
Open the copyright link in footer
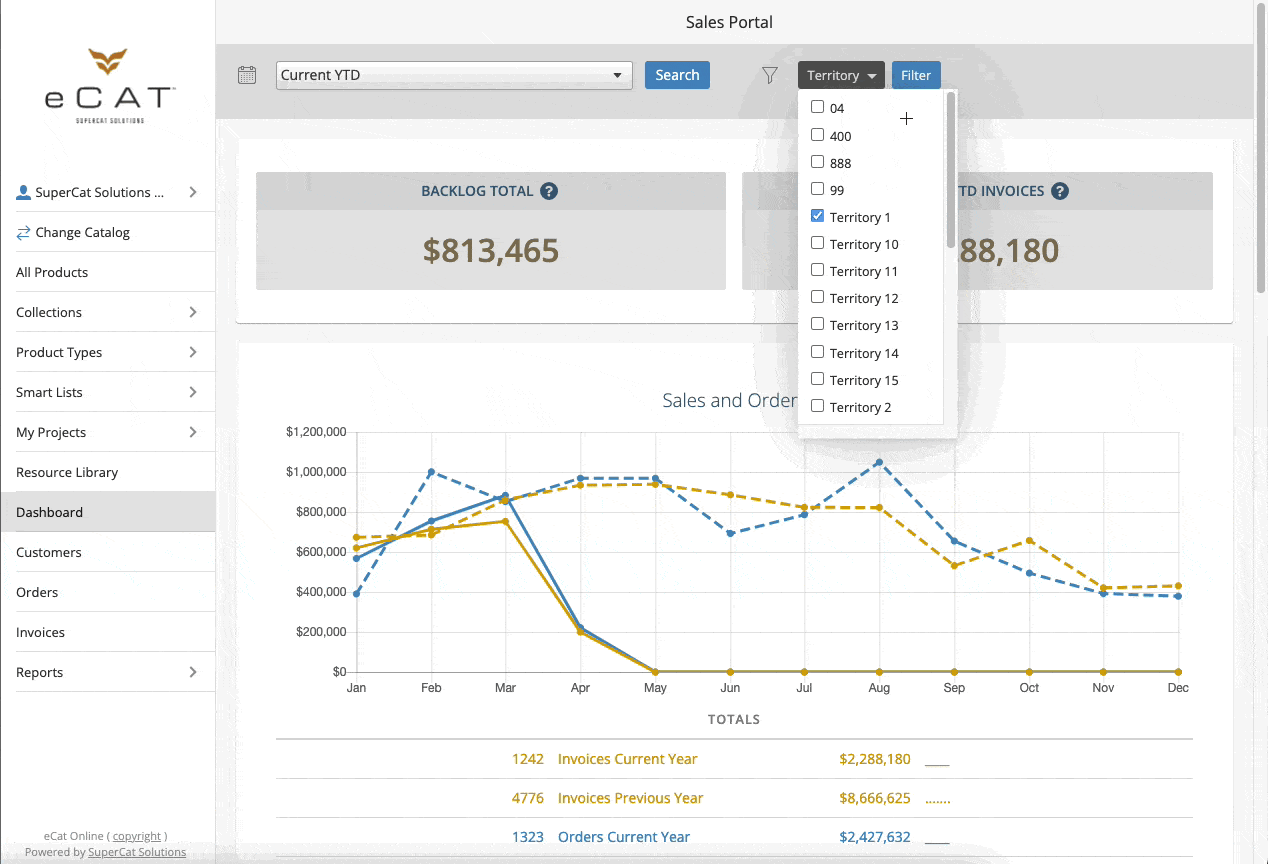tap(137, 836)
